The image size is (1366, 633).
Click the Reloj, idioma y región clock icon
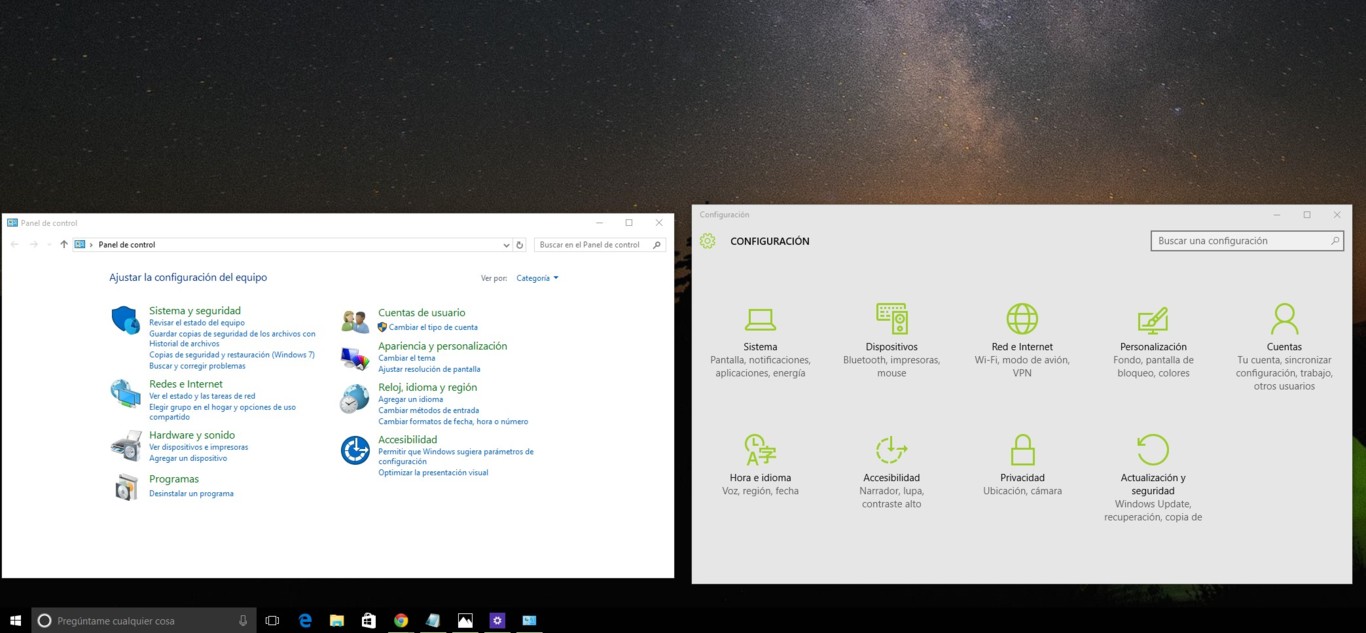[355, 399]
